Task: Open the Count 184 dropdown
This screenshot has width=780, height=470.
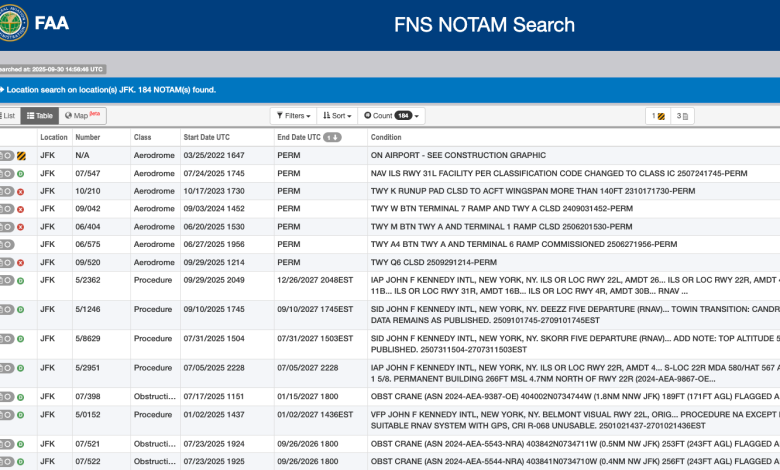Action: click(x=391, y=116)
